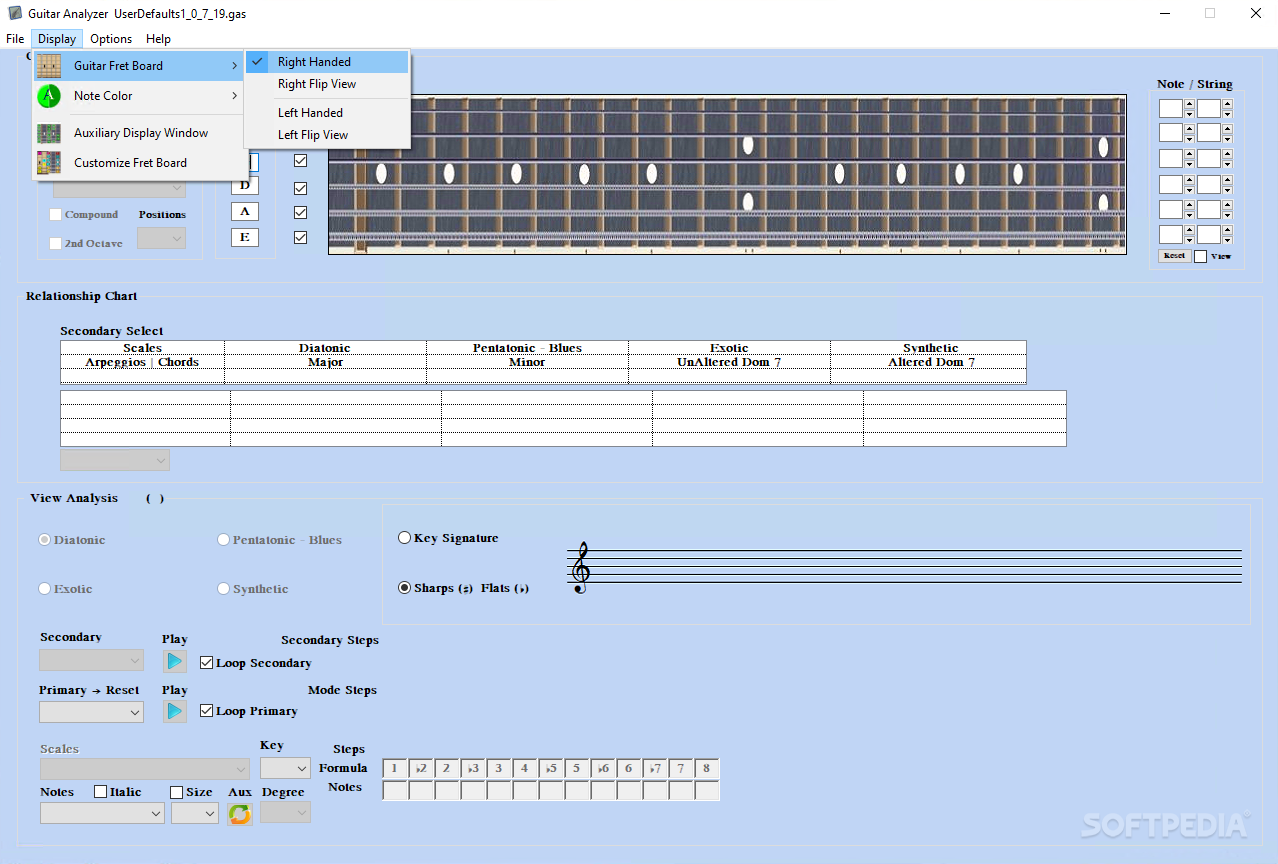Screen dimensions: 1278x864
Task: Choose Right Flip View
Action: coord(327,84)
